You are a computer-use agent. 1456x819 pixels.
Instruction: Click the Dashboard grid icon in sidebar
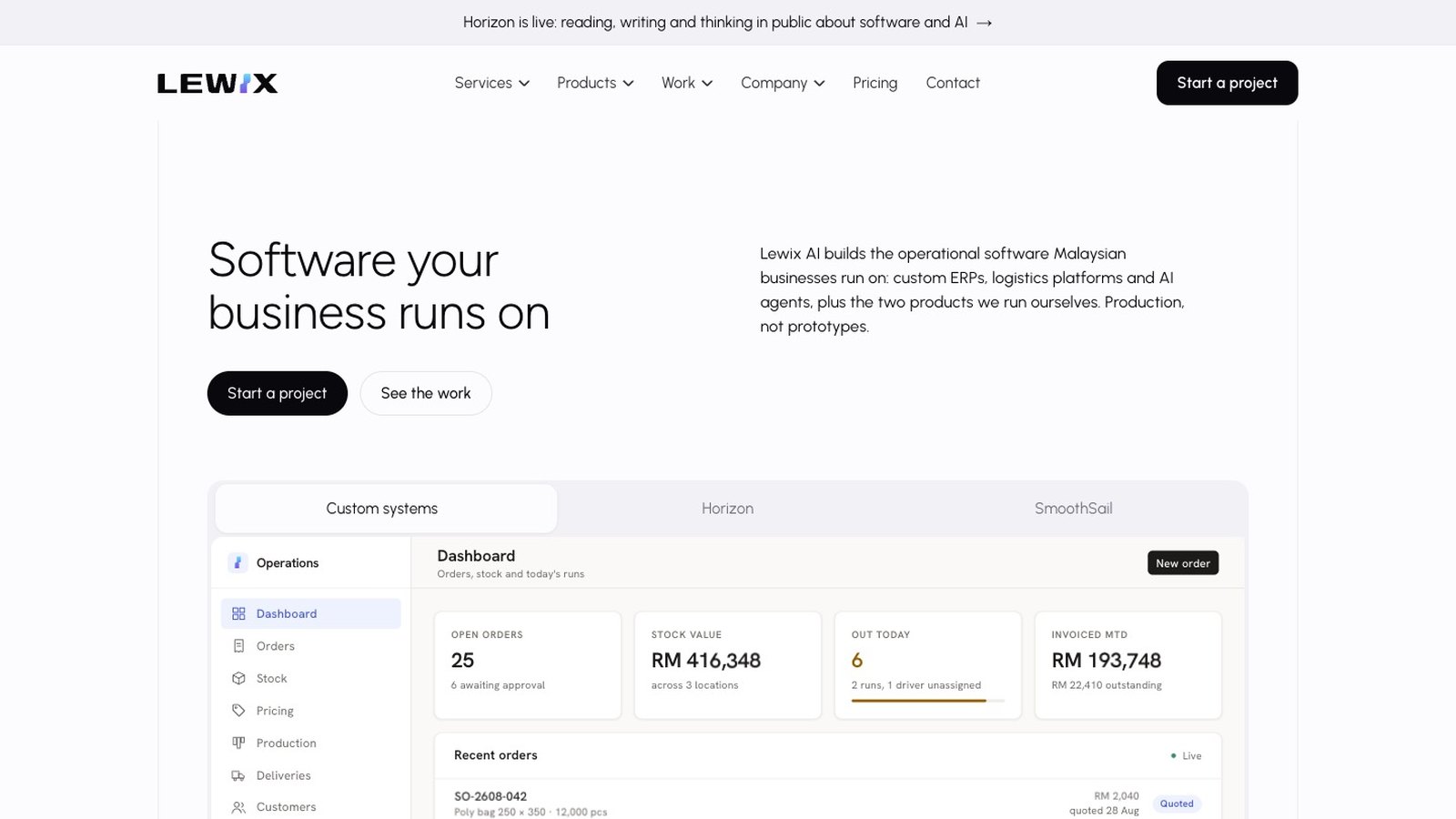(238, 613)
